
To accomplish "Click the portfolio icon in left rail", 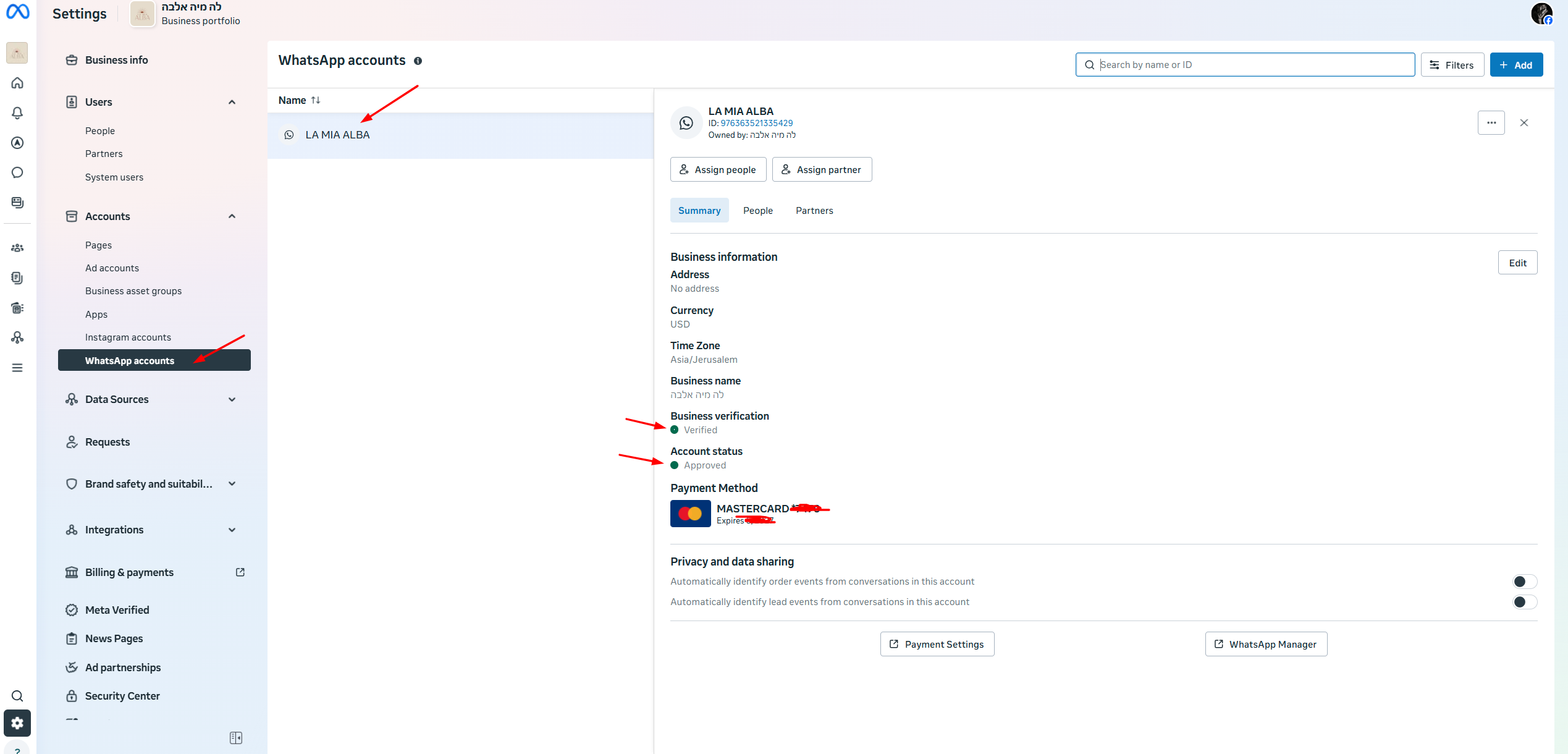I will click(17, 53).
